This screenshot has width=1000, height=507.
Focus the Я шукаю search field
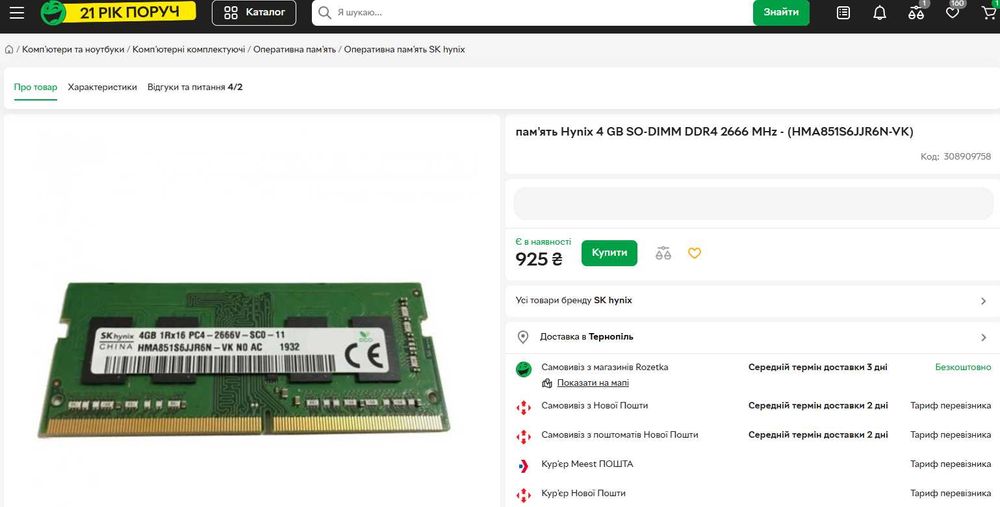click(532, 13)
